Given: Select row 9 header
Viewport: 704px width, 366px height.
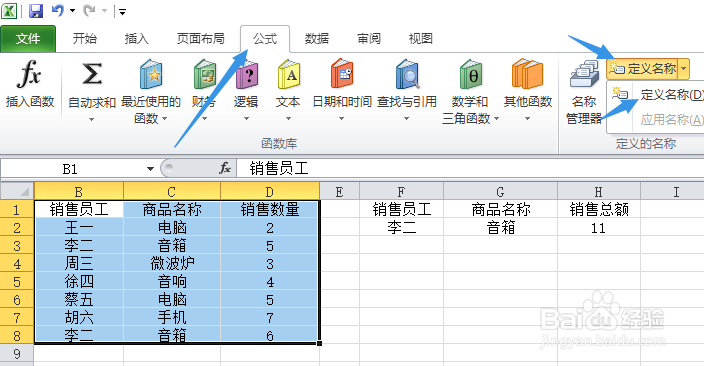Looking at the screenshot, I should click(x=17, y=353).
